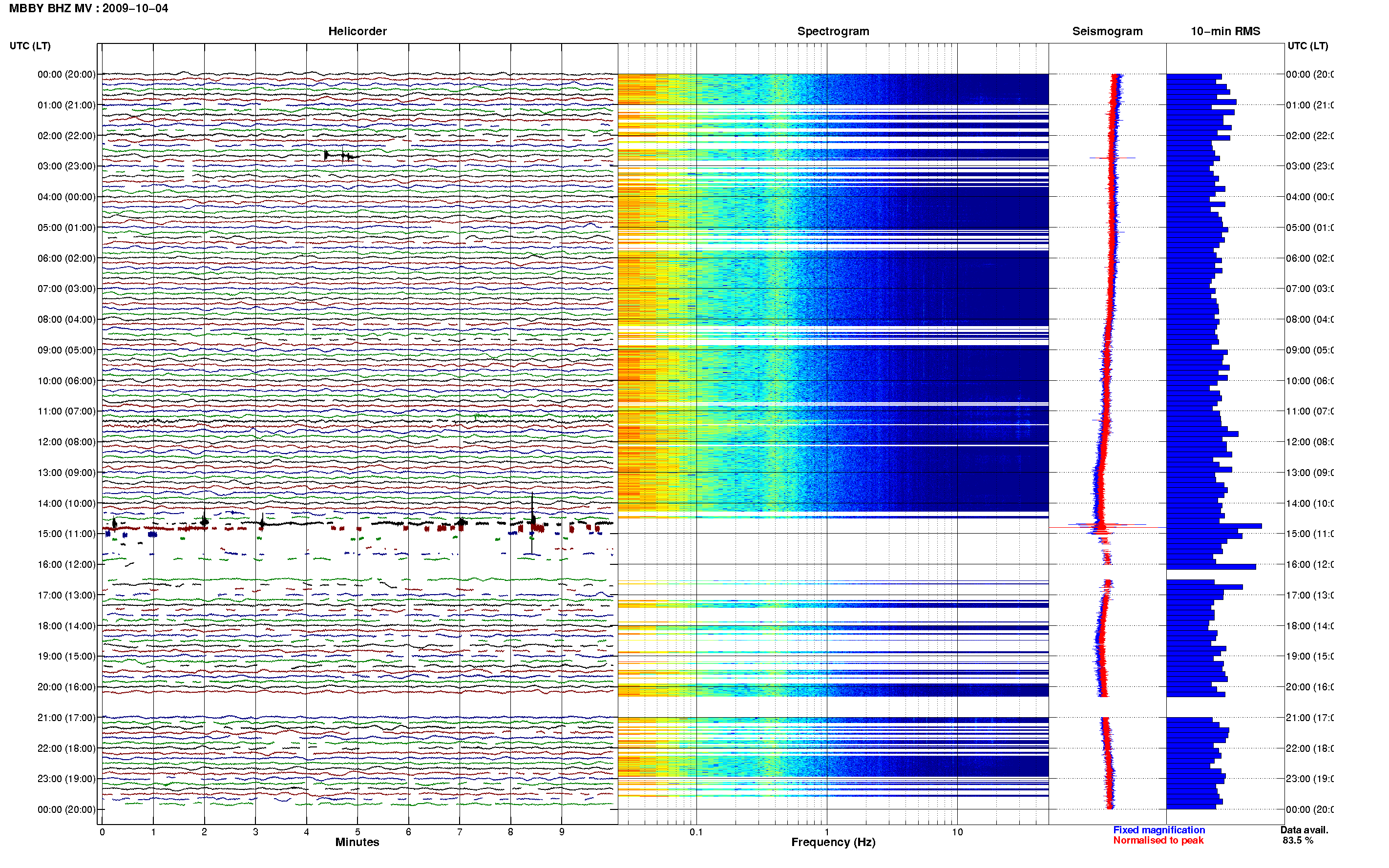1389x868 pixels.
Task: Click the '10:00 (06:00)' left time label
Action: (66, 381)
